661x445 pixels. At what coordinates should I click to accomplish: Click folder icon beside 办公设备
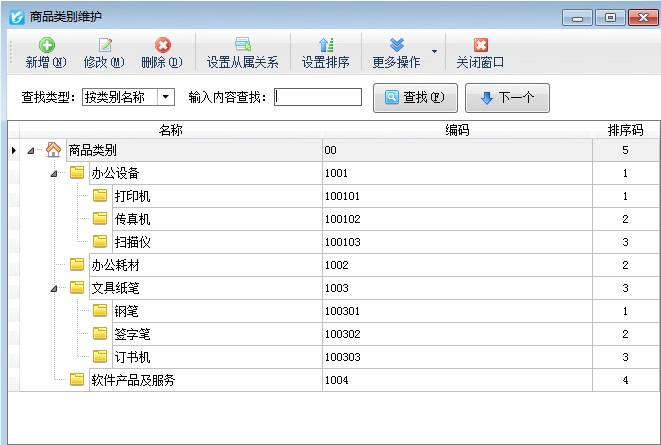coord(77,172)
